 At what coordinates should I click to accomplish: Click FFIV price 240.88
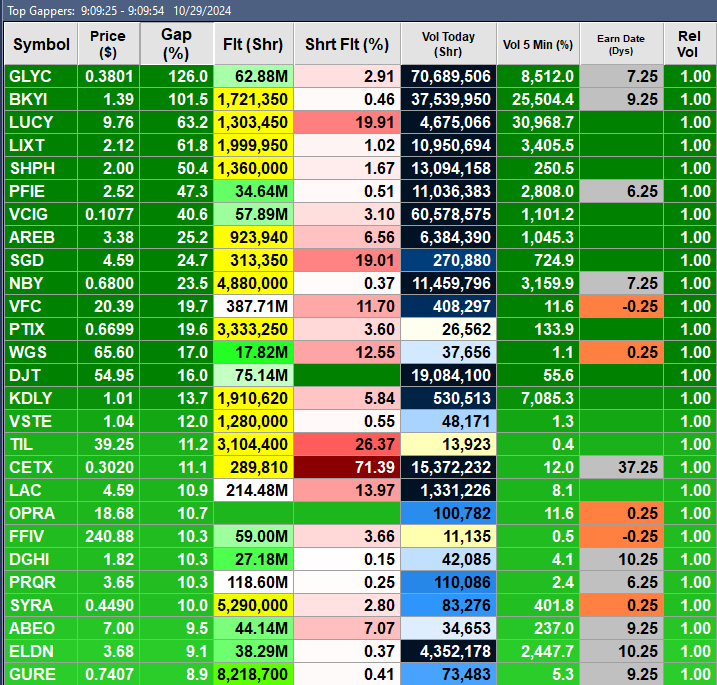[108, 536]
